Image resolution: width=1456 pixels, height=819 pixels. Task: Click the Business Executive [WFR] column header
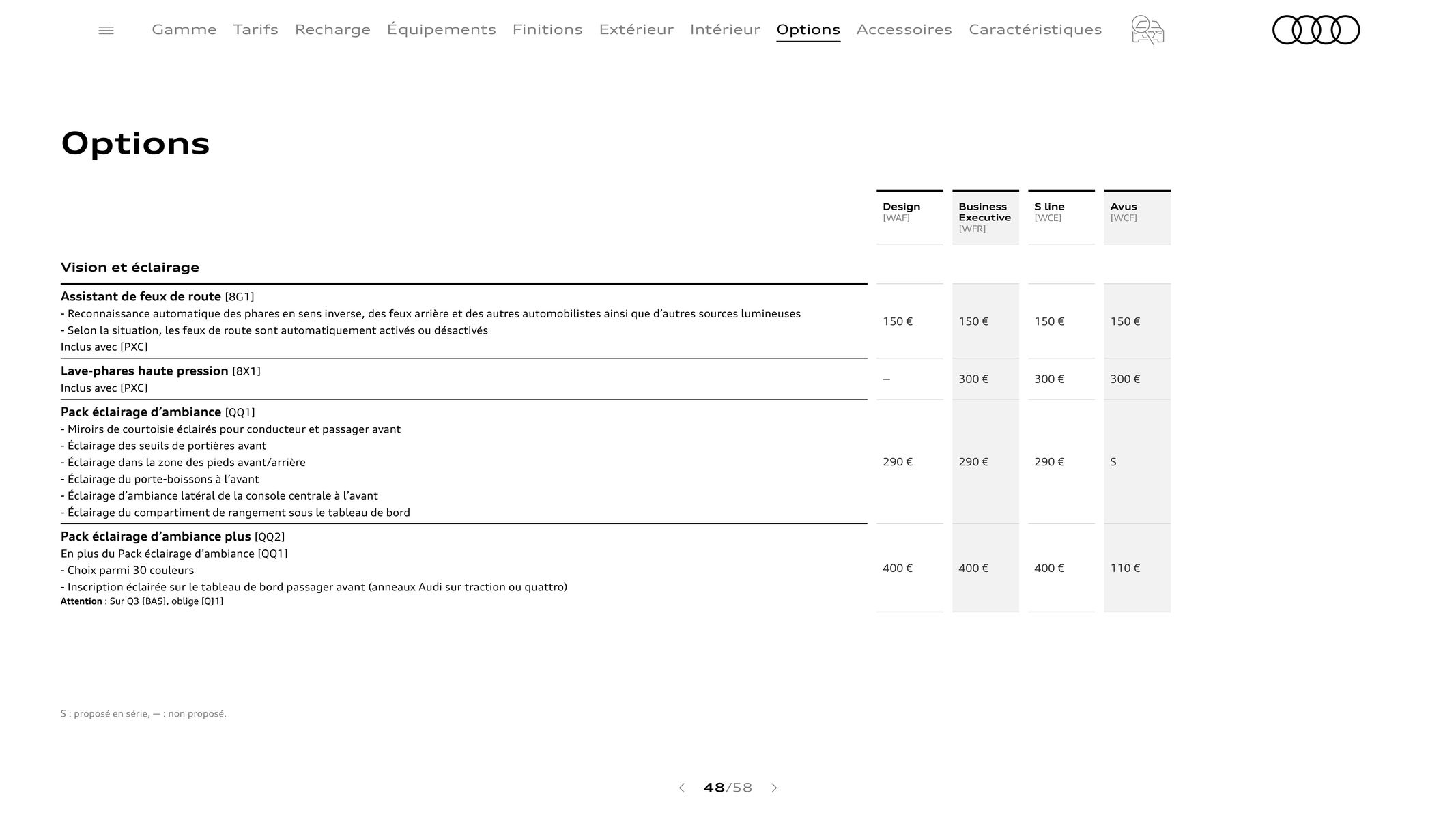(x=986, y=217)
